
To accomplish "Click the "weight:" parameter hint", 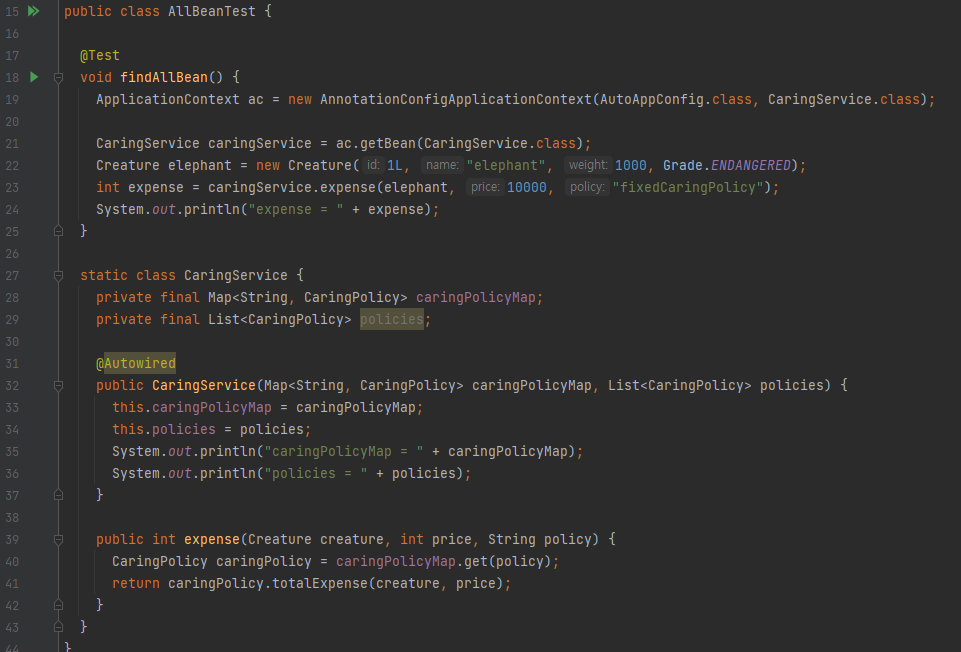I will pyautogui.click(x=588, y=165).
